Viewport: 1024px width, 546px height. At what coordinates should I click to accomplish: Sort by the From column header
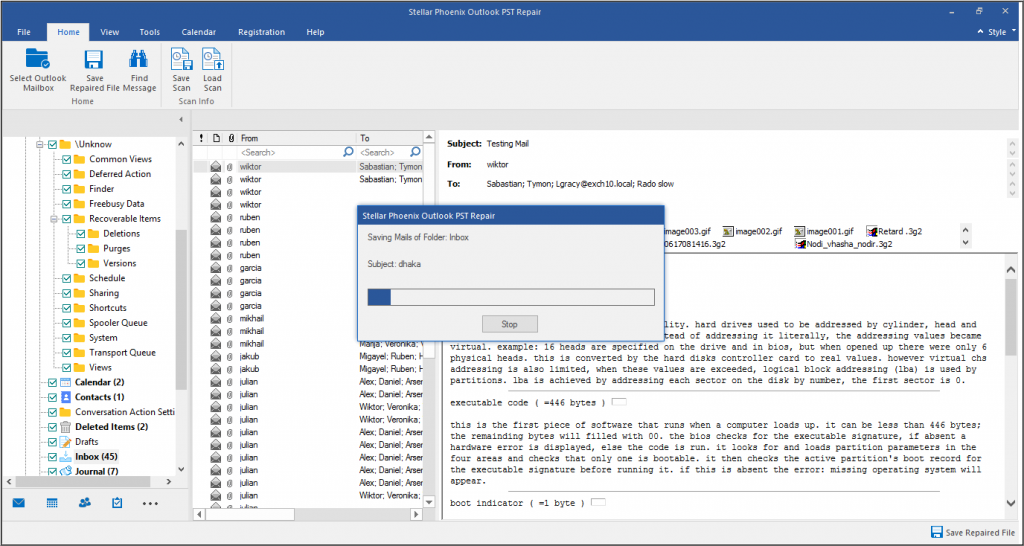coord(296,138)
